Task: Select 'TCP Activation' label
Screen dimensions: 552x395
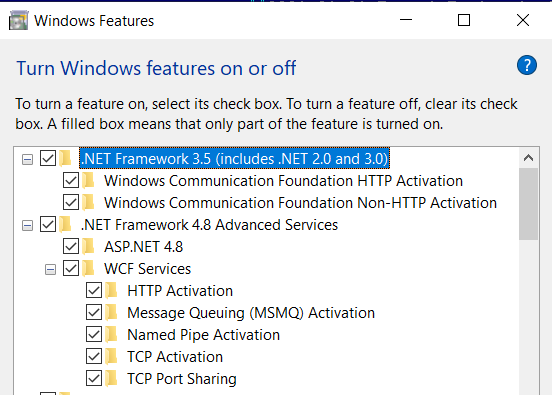Action: (175, 357)
